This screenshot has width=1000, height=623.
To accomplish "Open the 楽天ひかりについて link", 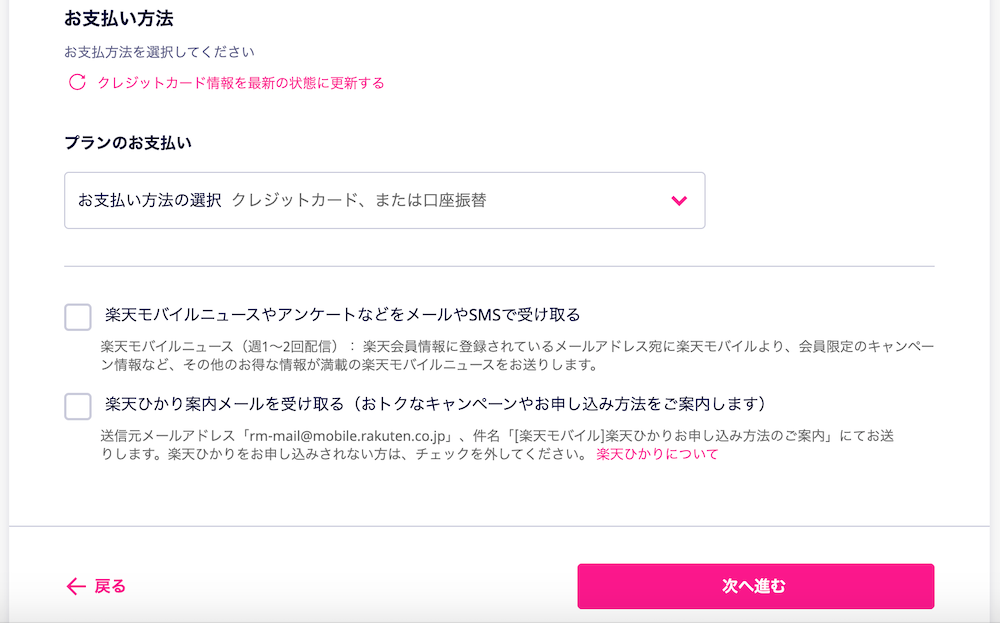I will tap(657, 454).
